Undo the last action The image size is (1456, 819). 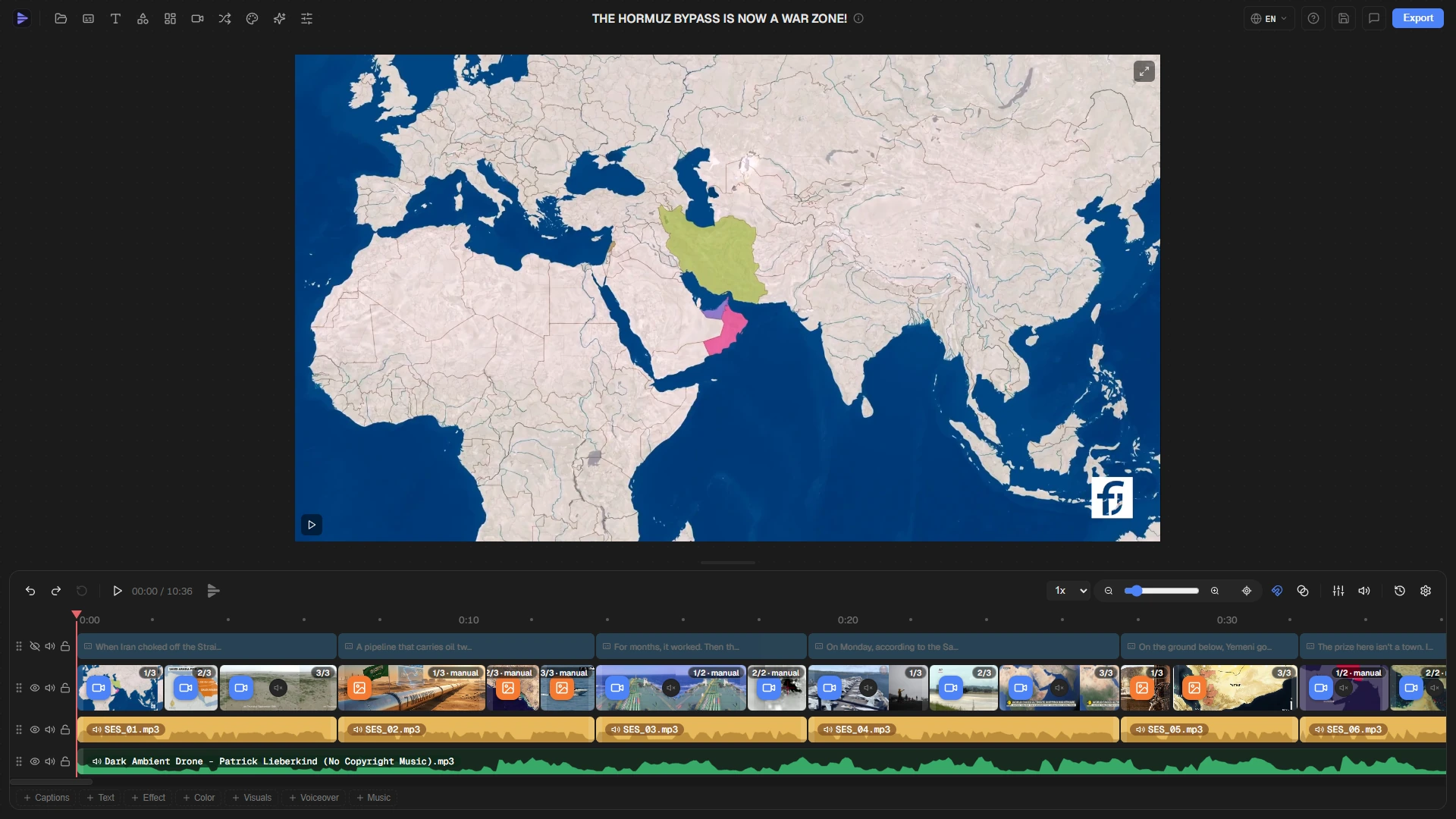tap(30, 591)
